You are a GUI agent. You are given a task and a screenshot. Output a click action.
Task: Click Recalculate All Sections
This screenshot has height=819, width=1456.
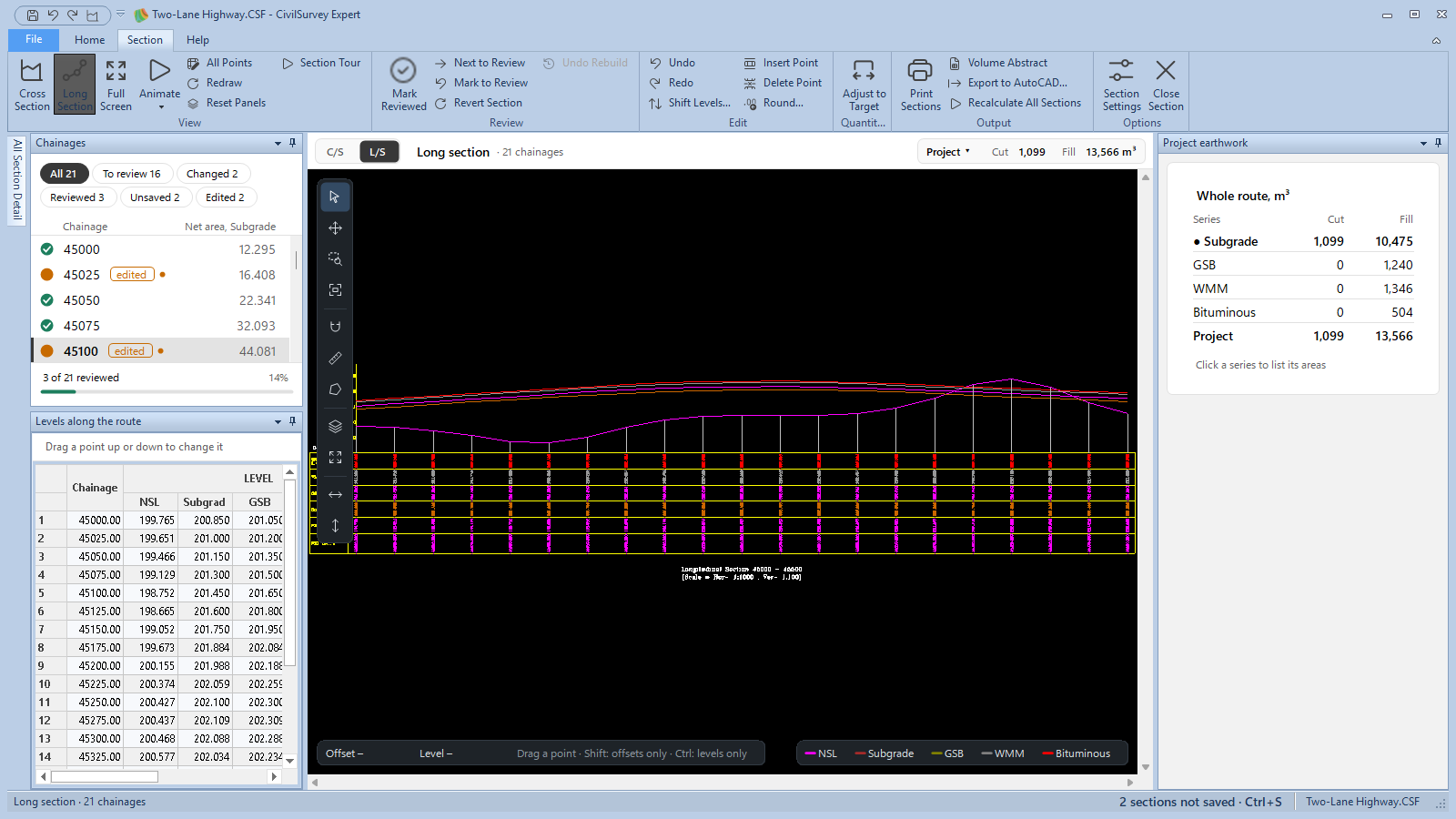click(x=1016, y=103)
